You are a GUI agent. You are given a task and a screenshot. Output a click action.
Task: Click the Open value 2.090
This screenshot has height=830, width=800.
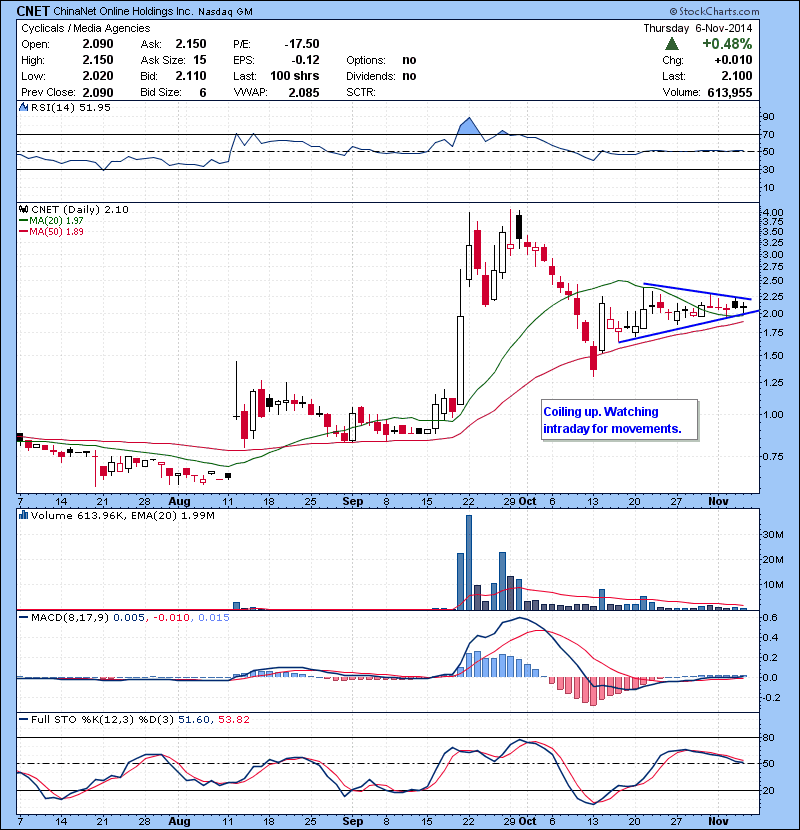tap(98, 44)
